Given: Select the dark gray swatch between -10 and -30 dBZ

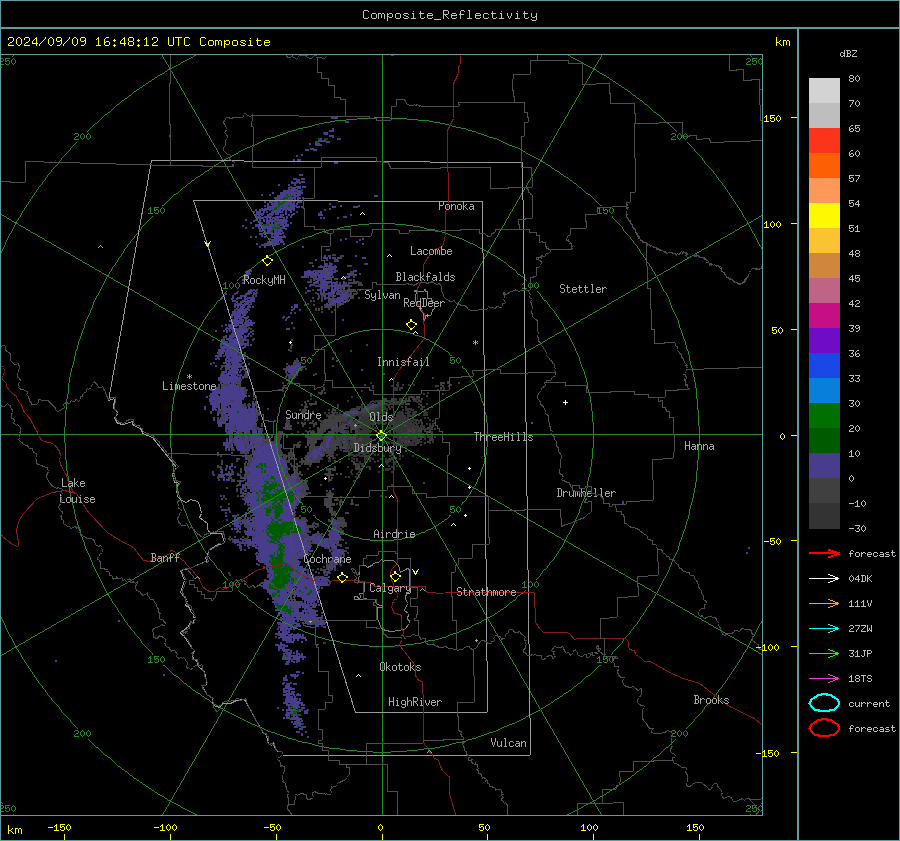Looking at the screenshot, I should click(x=824, y=516).
